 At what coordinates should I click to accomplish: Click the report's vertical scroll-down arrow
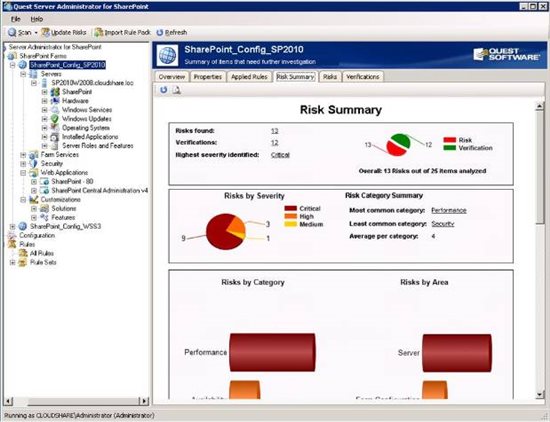click(540, 395)
